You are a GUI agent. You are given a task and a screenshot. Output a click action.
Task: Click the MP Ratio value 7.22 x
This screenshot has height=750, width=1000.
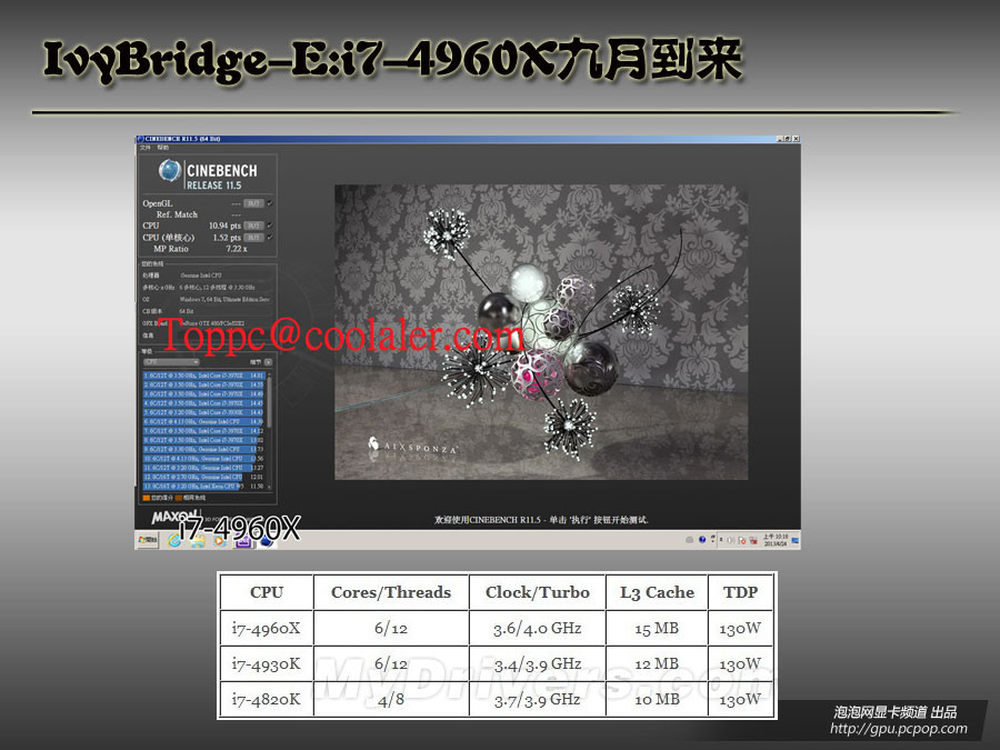[236, 249]
